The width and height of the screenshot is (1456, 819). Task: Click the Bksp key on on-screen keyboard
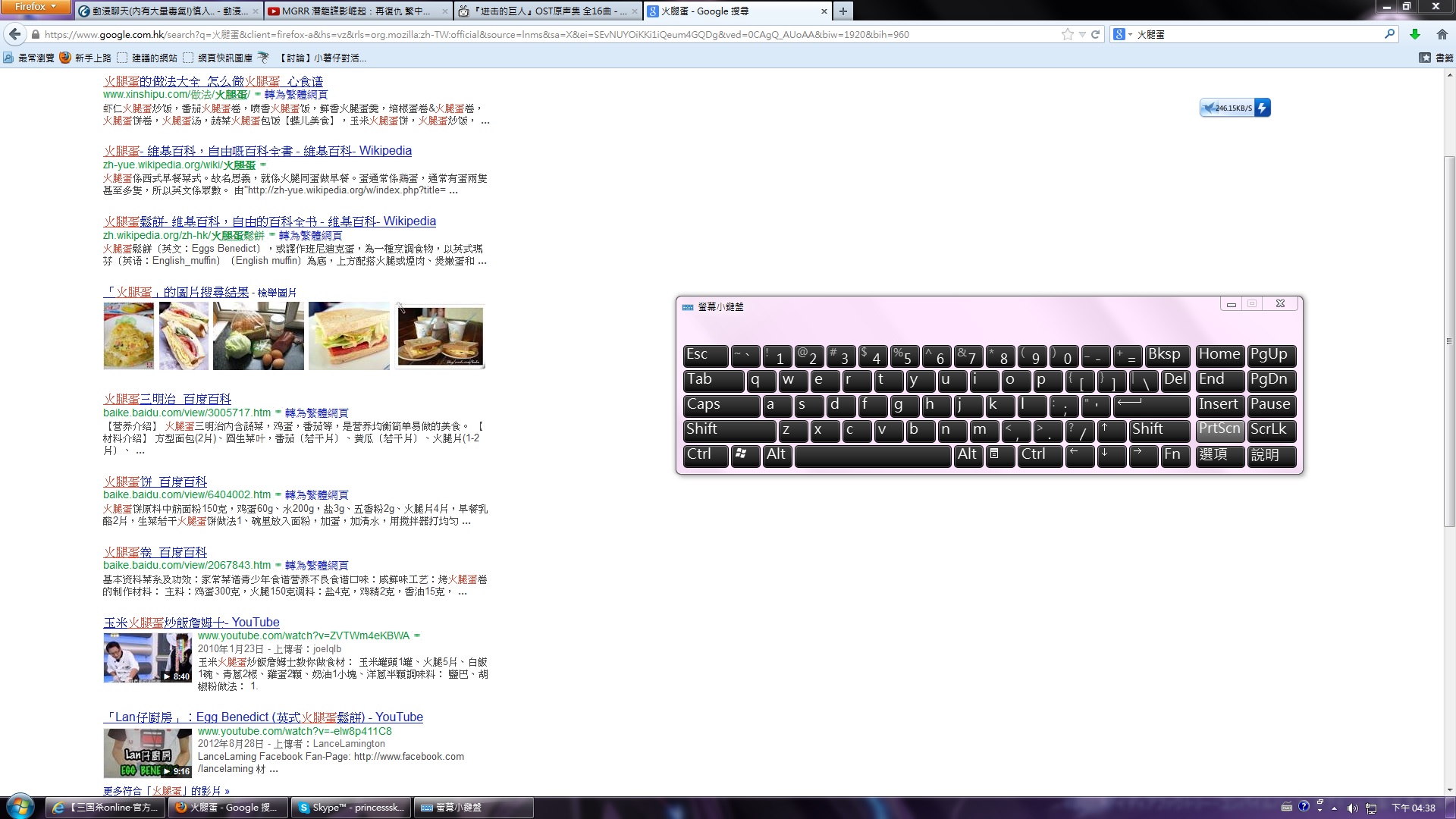click(1167, 355)
